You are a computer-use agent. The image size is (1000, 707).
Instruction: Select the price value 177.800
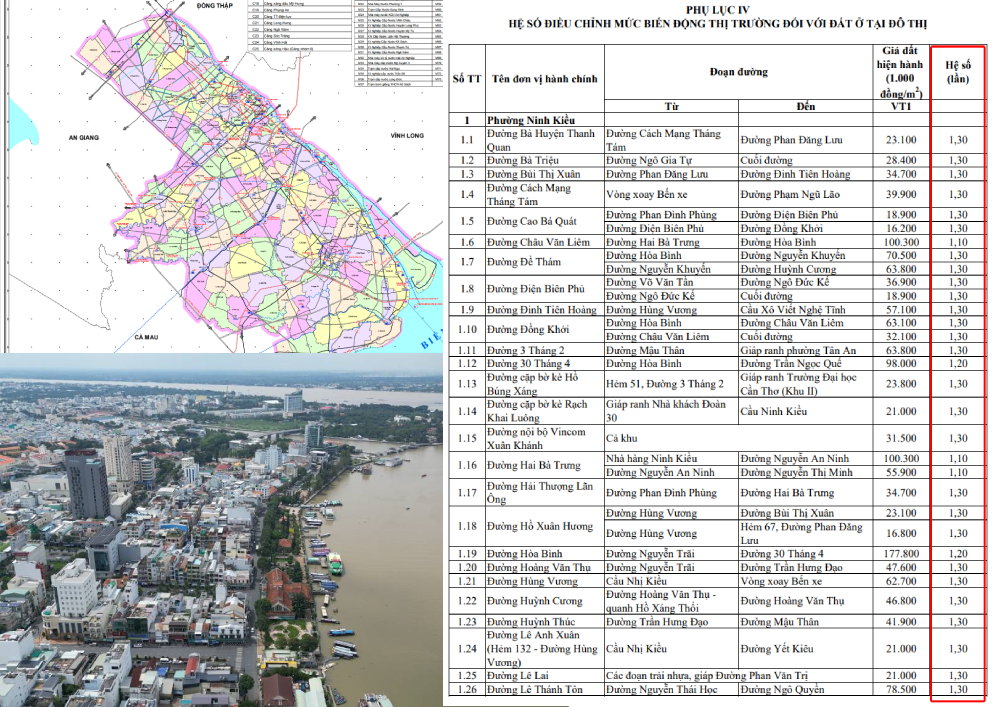coord(901,554)
